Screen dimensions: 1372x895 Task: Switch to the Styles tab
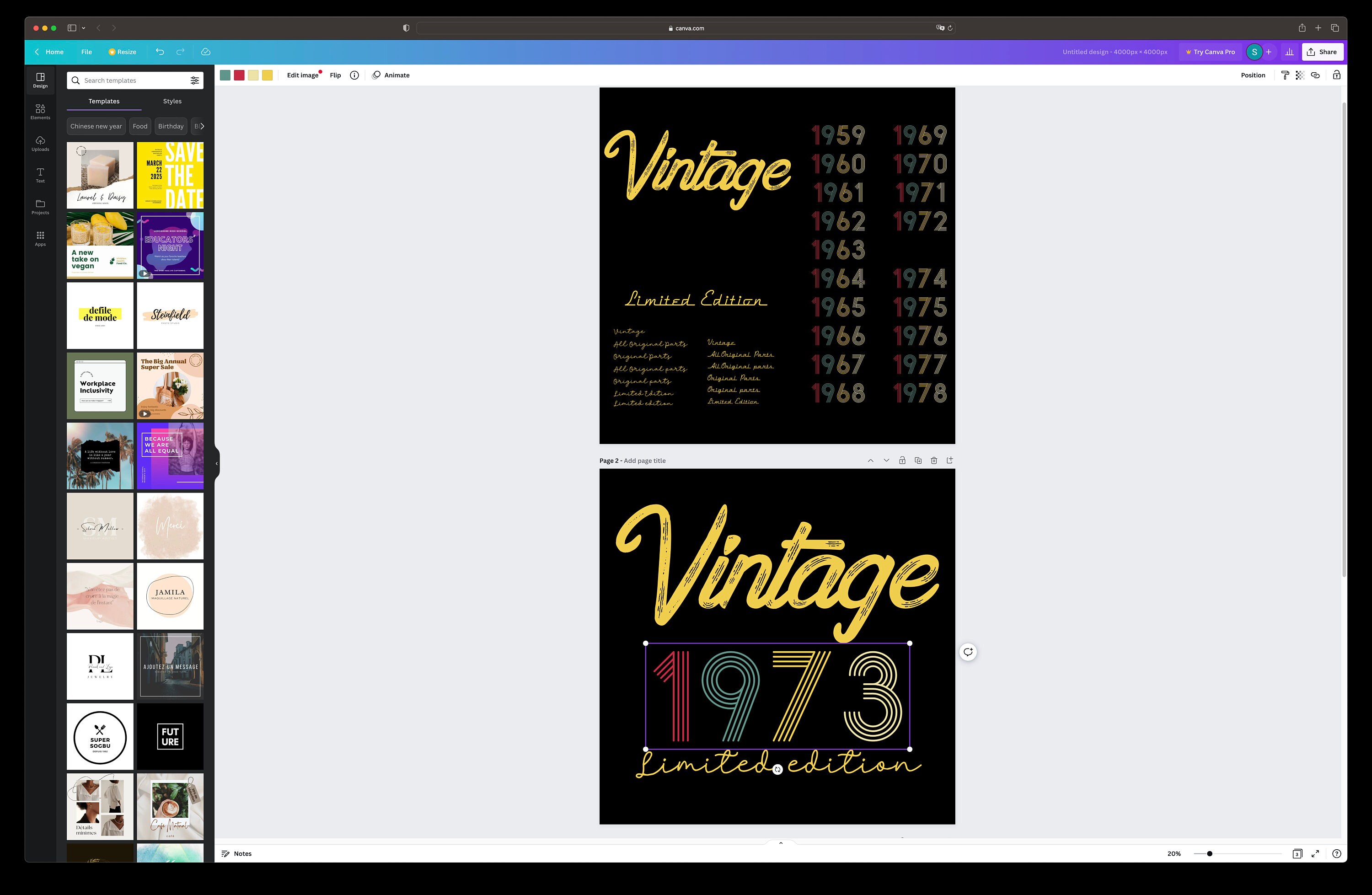(172, 101)
